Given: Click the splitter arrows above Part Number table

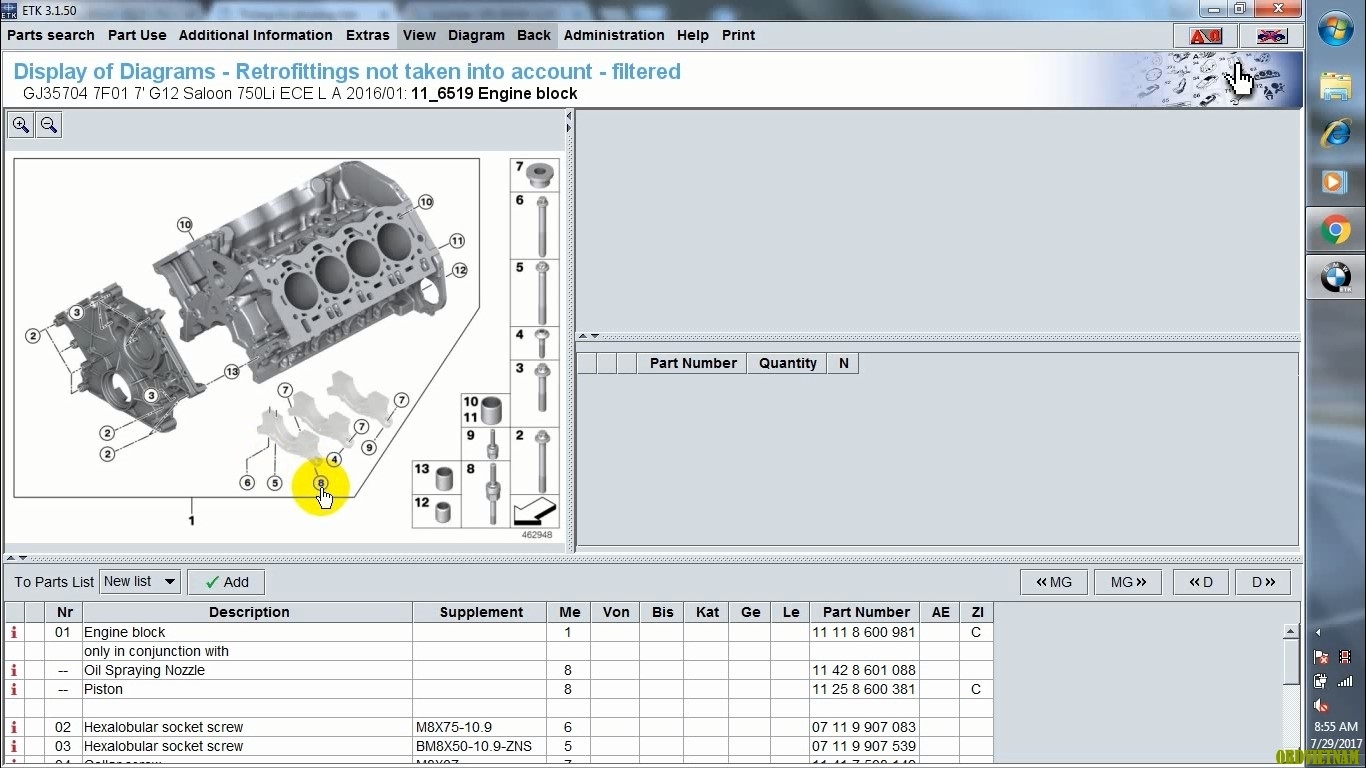Looking at the screenshot, I should click(x=589, y=336).
